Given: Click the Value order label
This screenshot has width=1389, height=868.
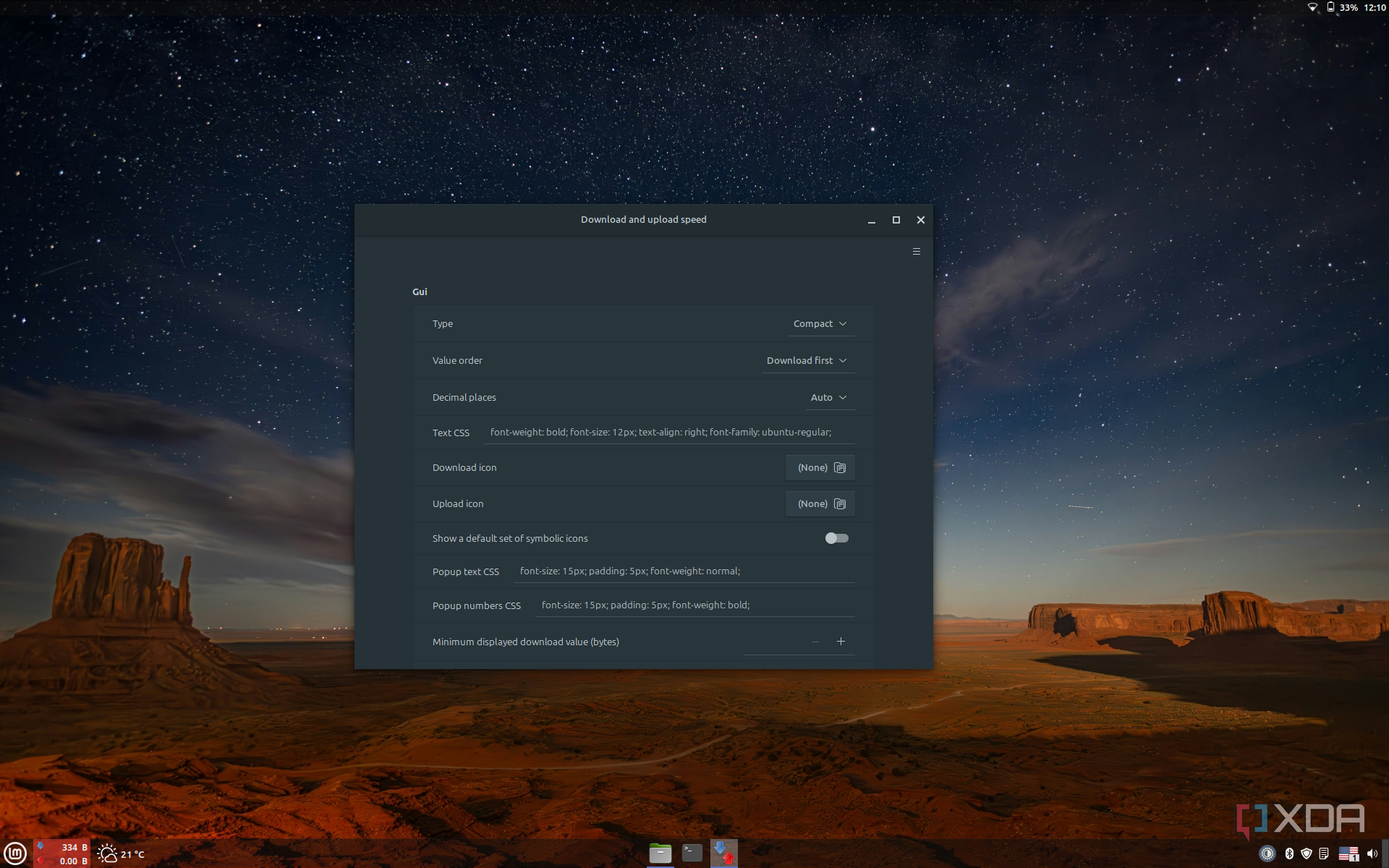Looking at the screenshot, I should tap(457, 361).
